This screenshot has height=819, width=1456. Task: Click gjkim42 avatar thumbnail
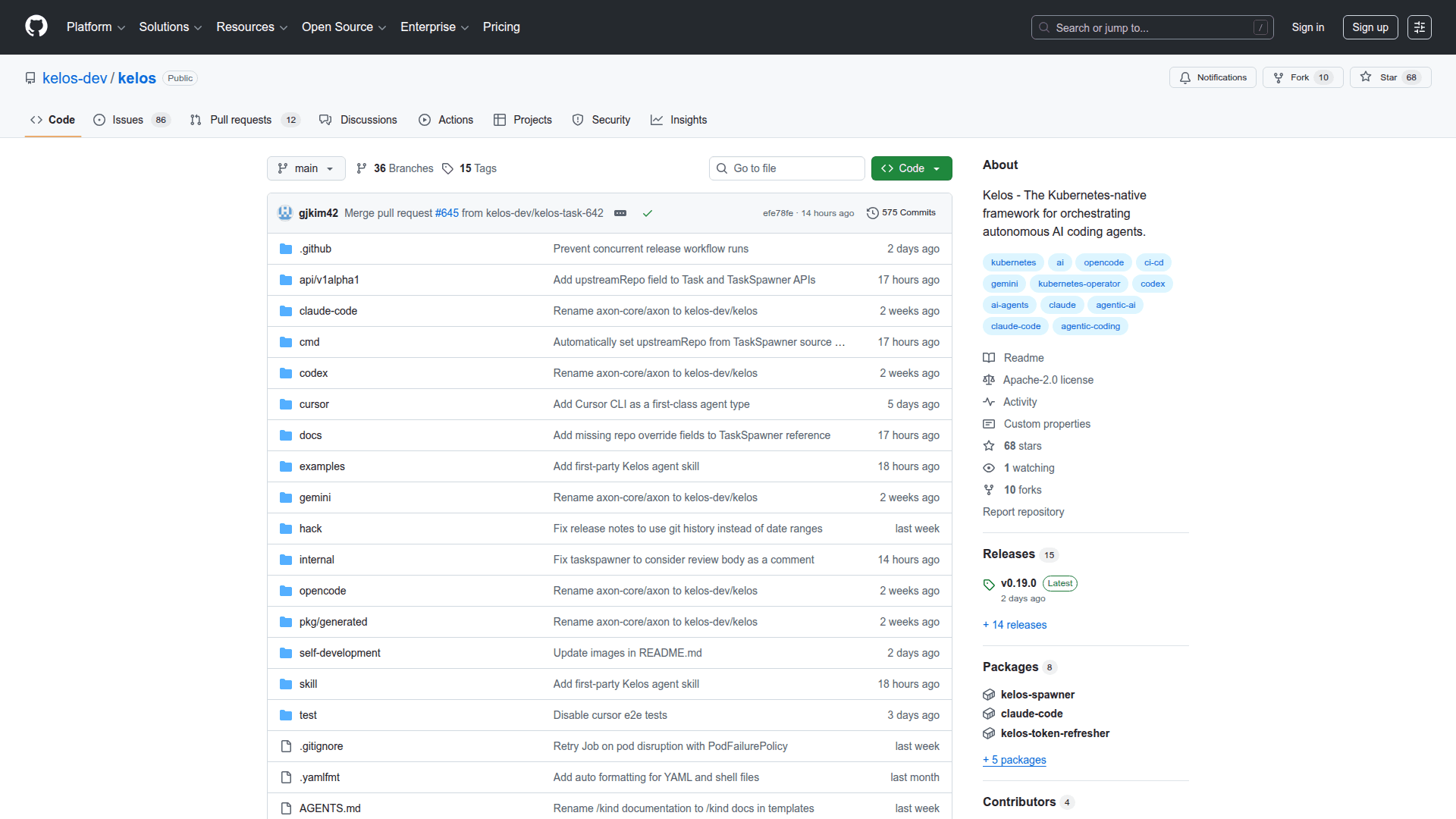[x=285, y=213]
